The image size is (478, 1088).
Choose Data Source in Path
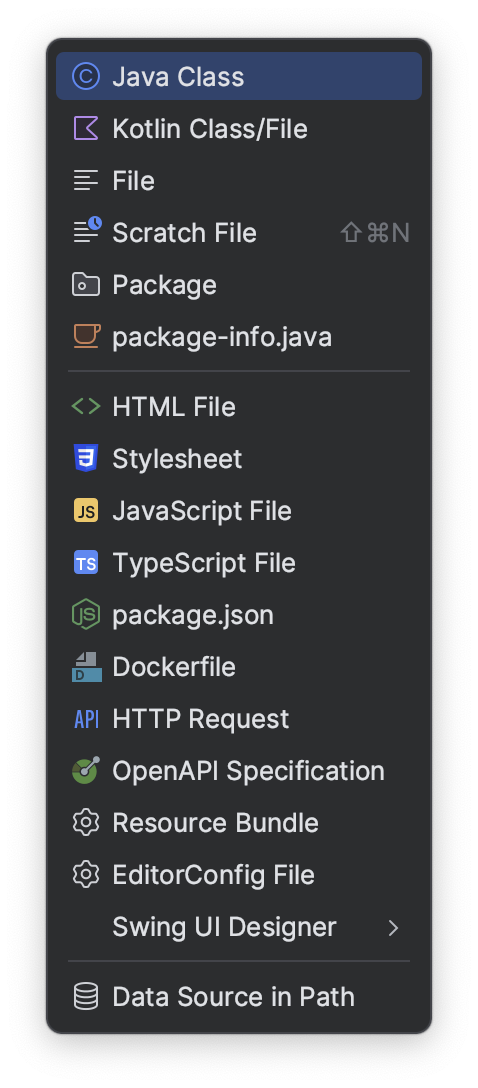point(239,996)
